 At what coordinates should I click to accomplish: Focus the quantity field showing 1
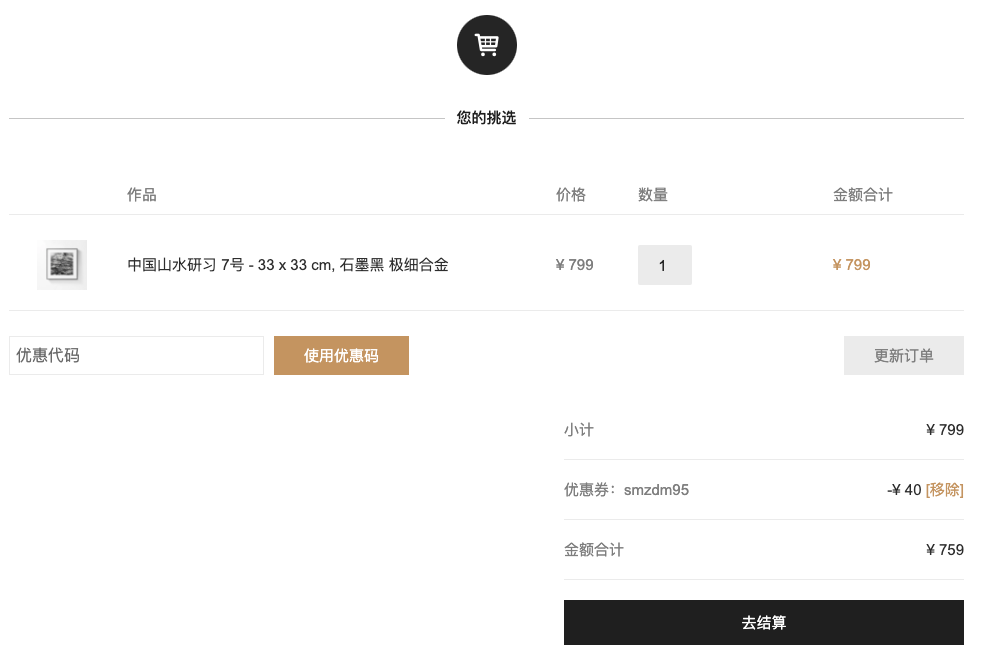click(x=664, y=265)
